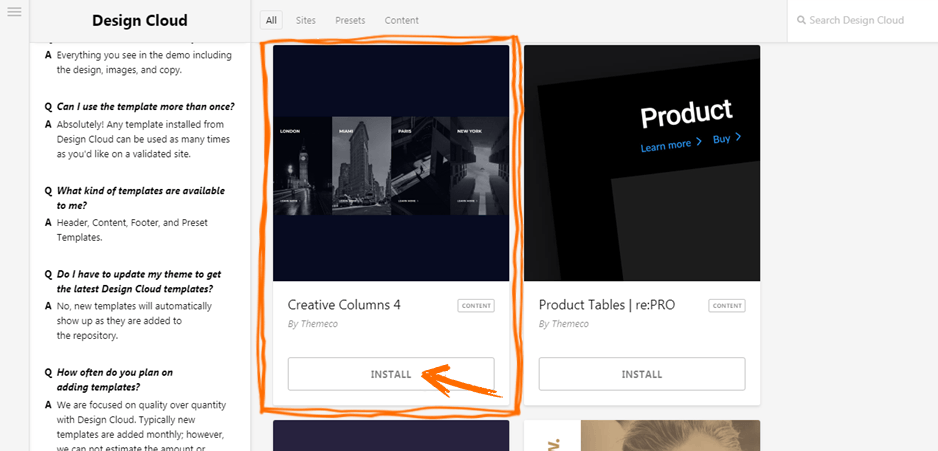This screenshot has height=451, width=938.
Task: Click answer Everything you see in the demo
Action: (x=144, y=62)
